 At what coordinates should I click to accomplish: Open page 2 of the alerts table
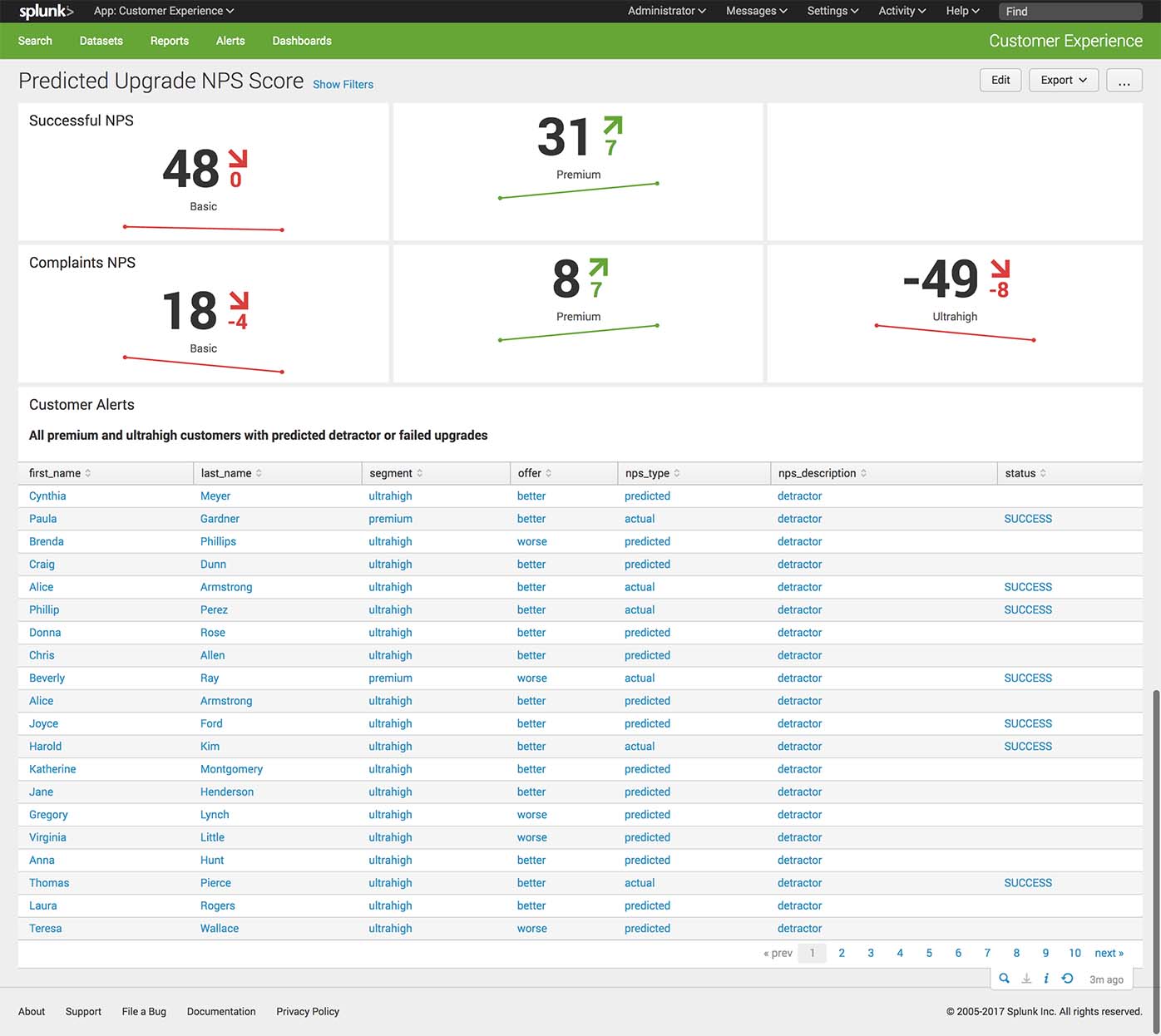tap(842, 953)
